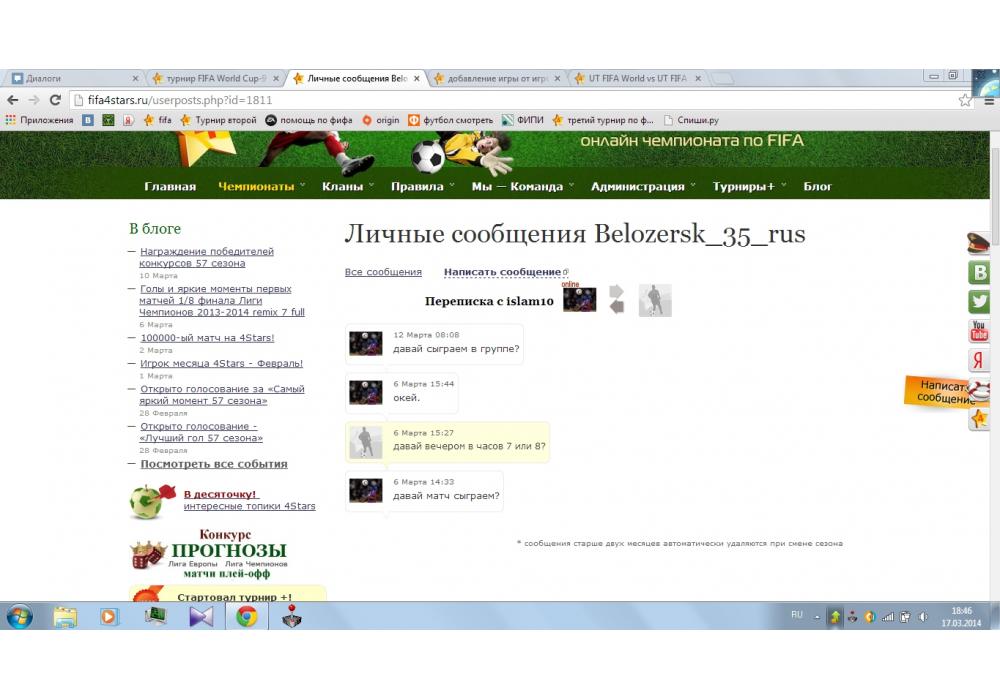Click the YouTube side icon
This screenshot has width=1000, height=700.
[x=979, y=331]
